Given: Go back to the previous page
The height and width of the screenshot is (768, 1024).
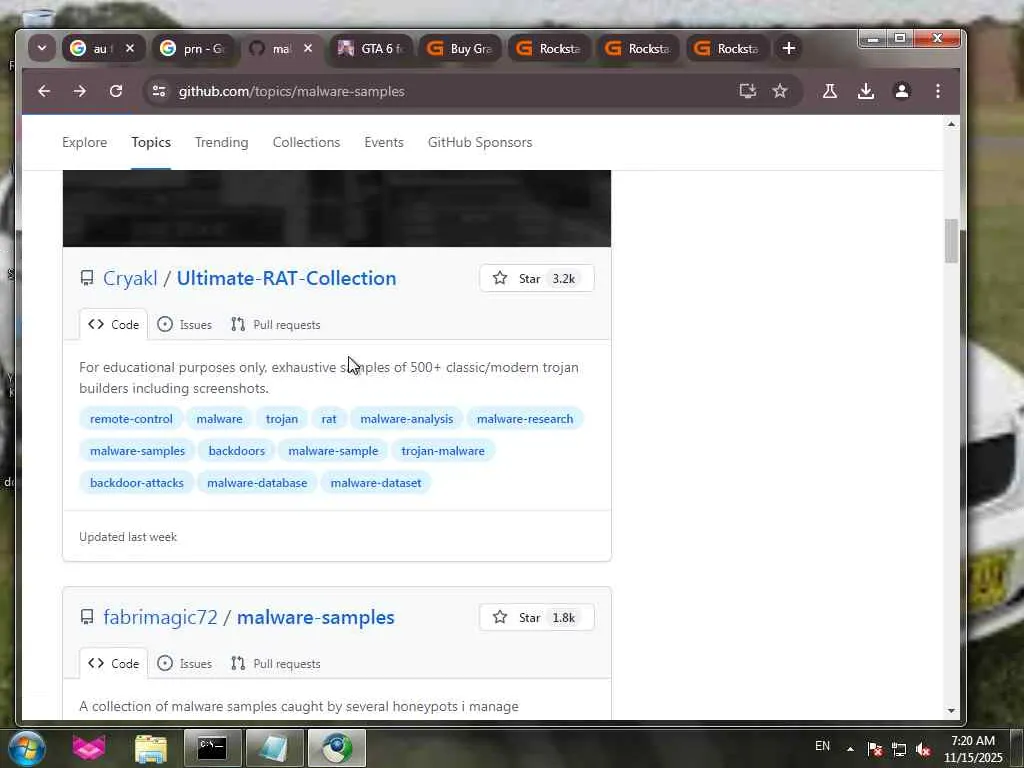Looking at the screenshot, I should (x=44, y=91).
